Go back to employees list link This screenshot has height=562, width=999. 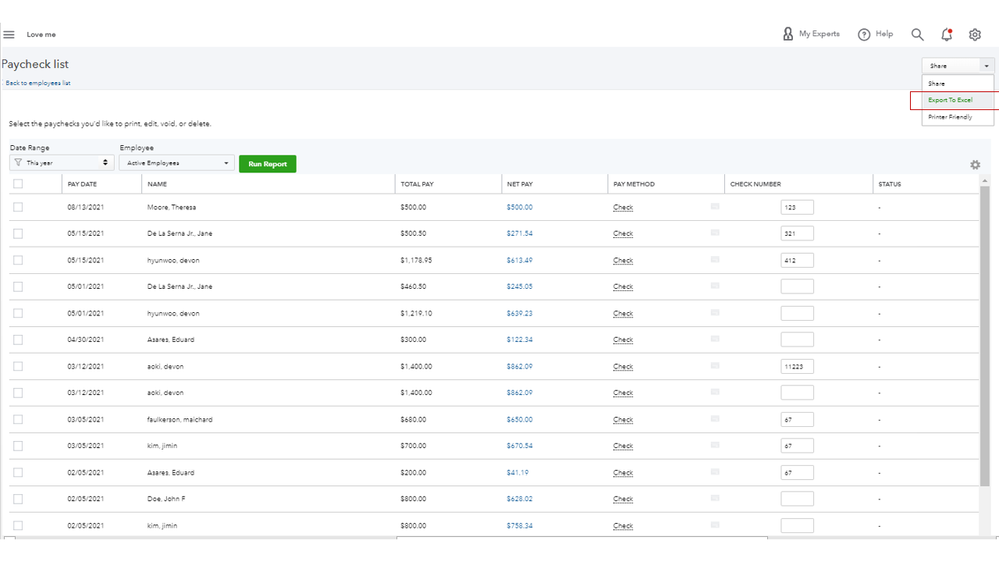coord(38,83)
